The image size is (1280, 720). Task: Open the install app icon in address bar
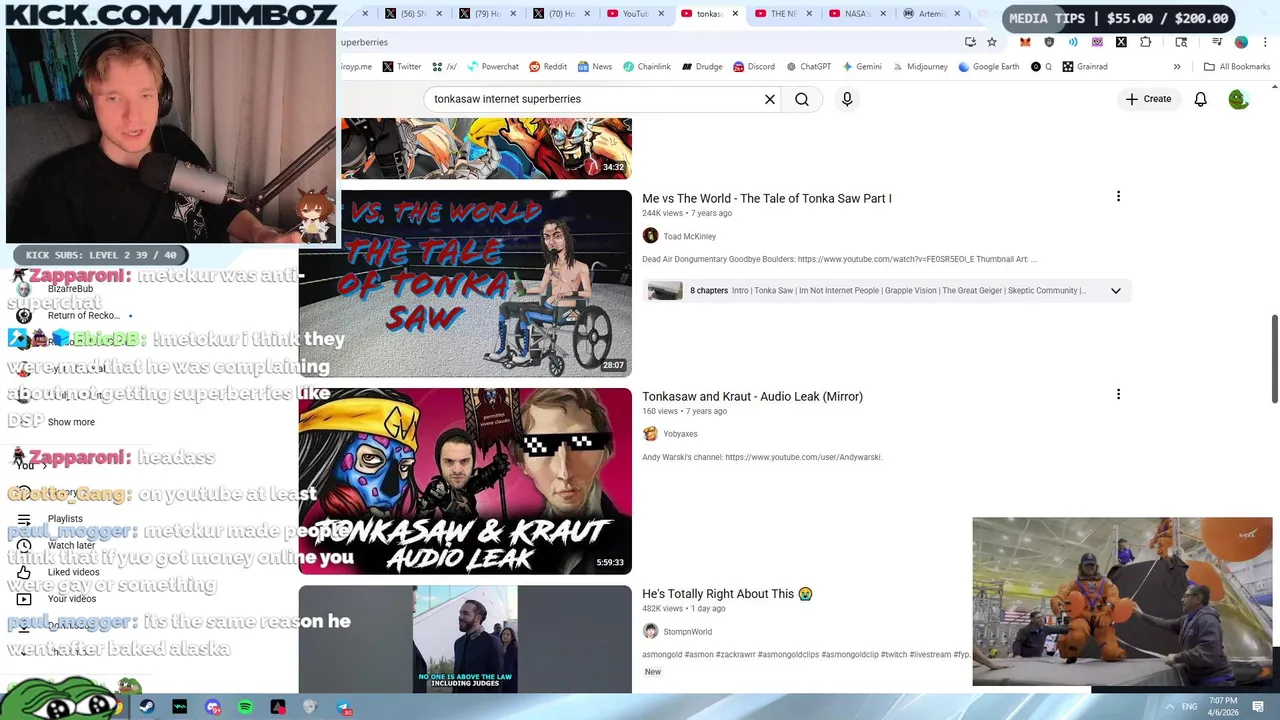point(970,42)
